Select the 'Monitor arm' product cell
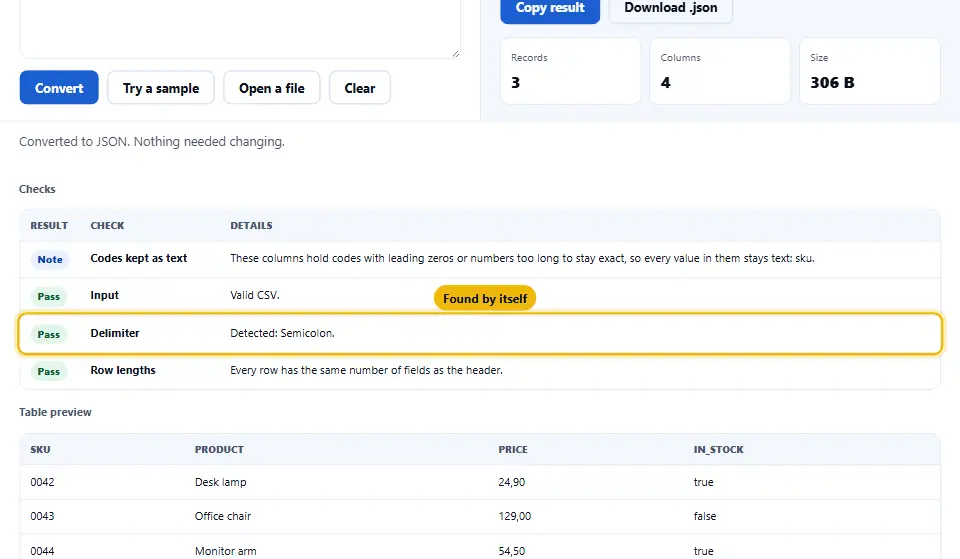The image size is (960, 559). pos(225,551)
